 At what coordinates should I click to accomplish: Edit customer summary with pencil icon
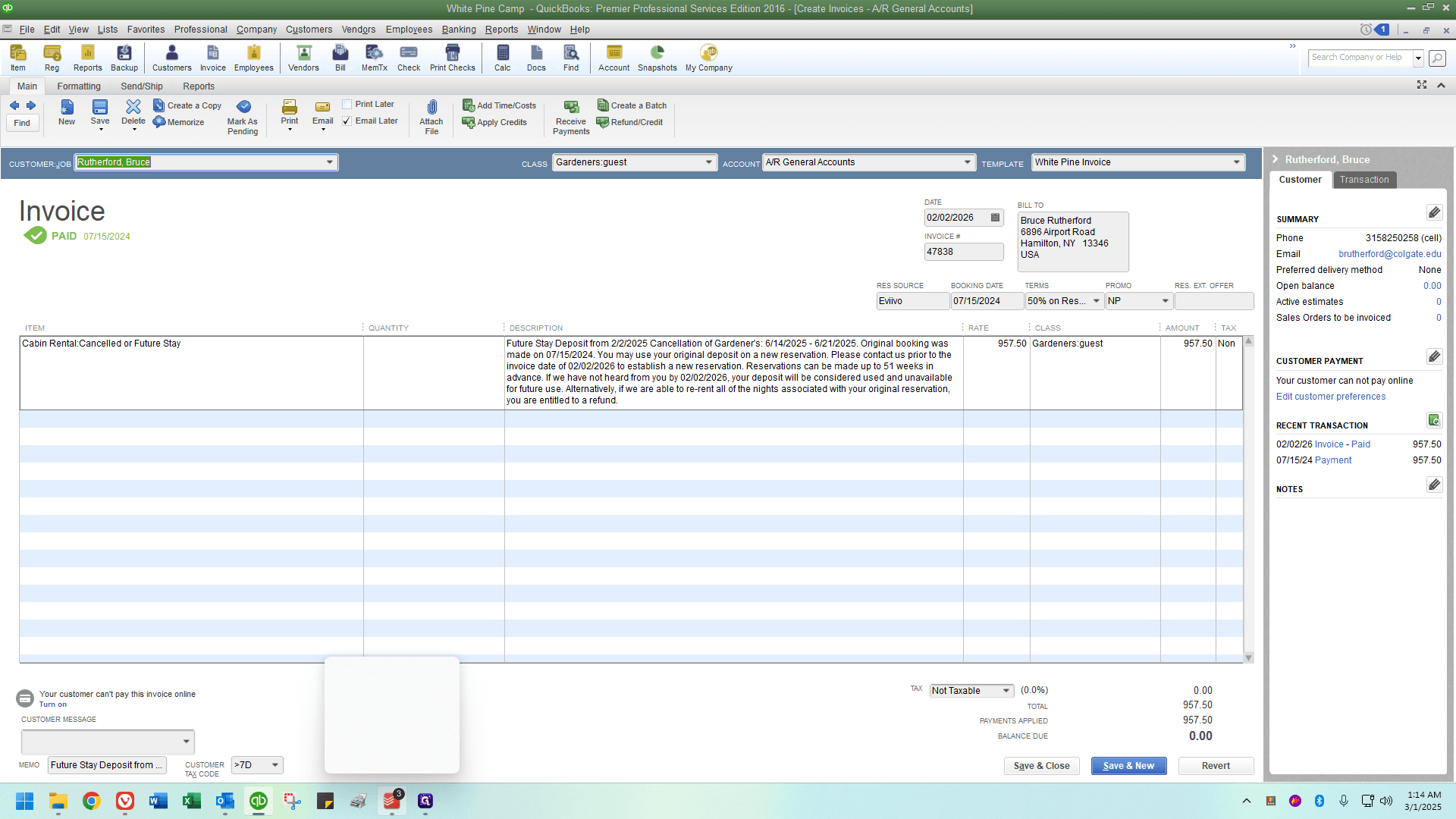click(1434, 212)
